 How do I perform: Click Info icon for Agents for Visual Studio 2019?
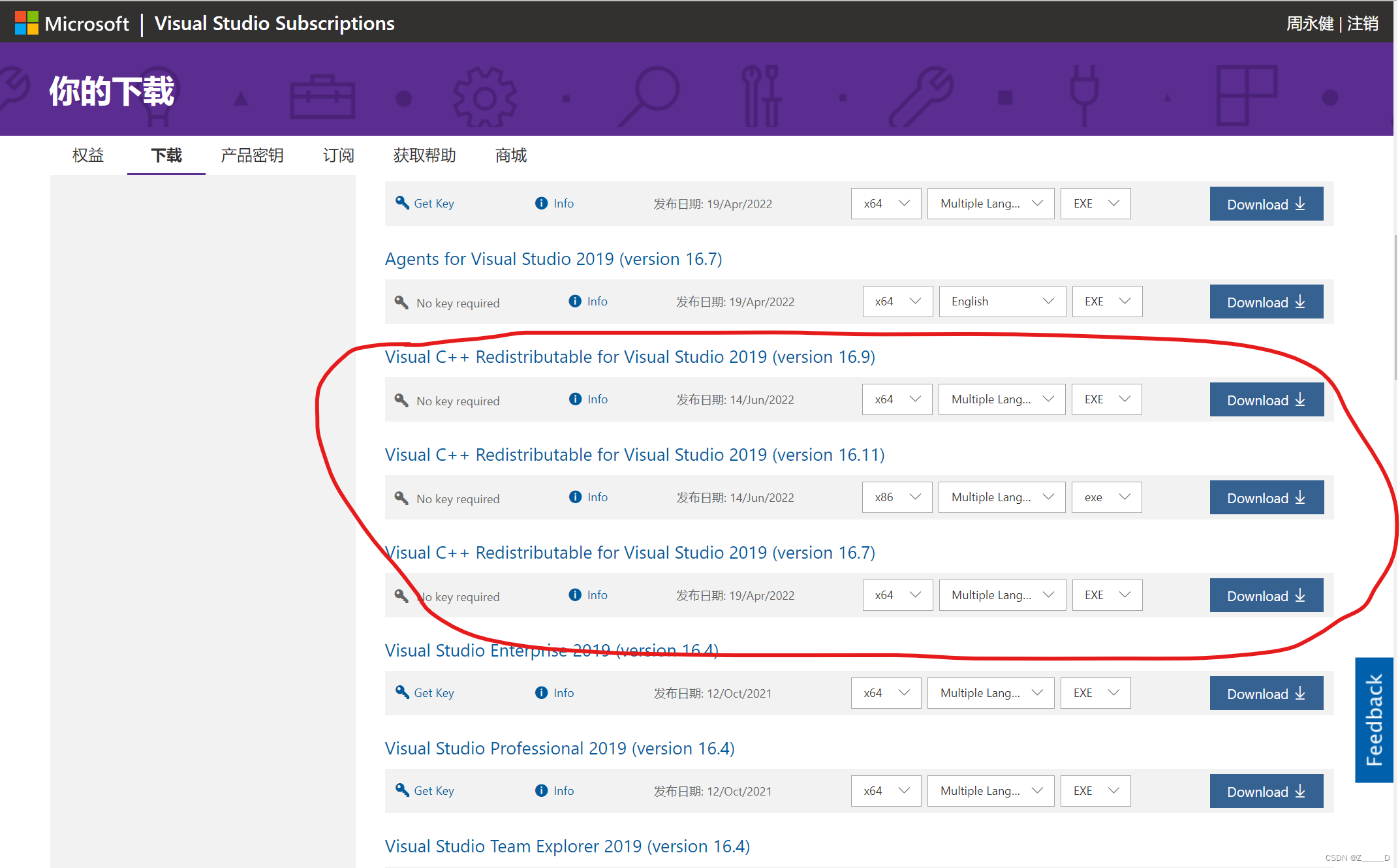(575, 301)
